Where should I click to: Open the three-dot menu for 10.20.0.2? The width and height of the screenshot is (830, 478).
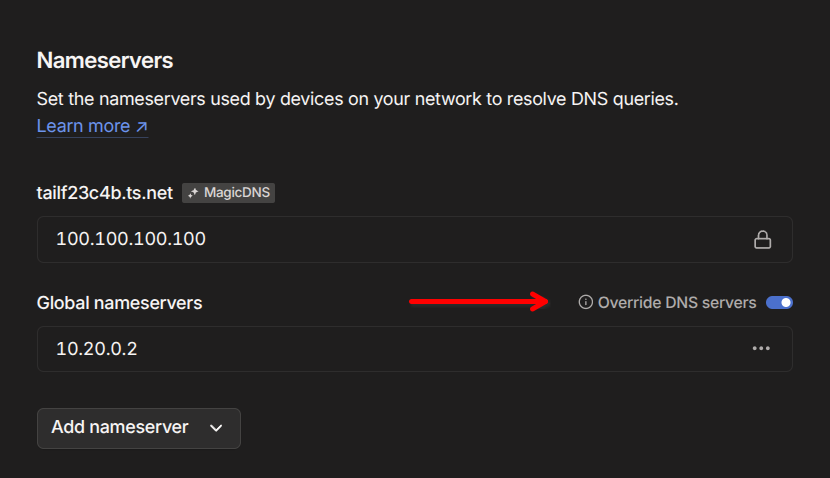click(x=761, y=349)
